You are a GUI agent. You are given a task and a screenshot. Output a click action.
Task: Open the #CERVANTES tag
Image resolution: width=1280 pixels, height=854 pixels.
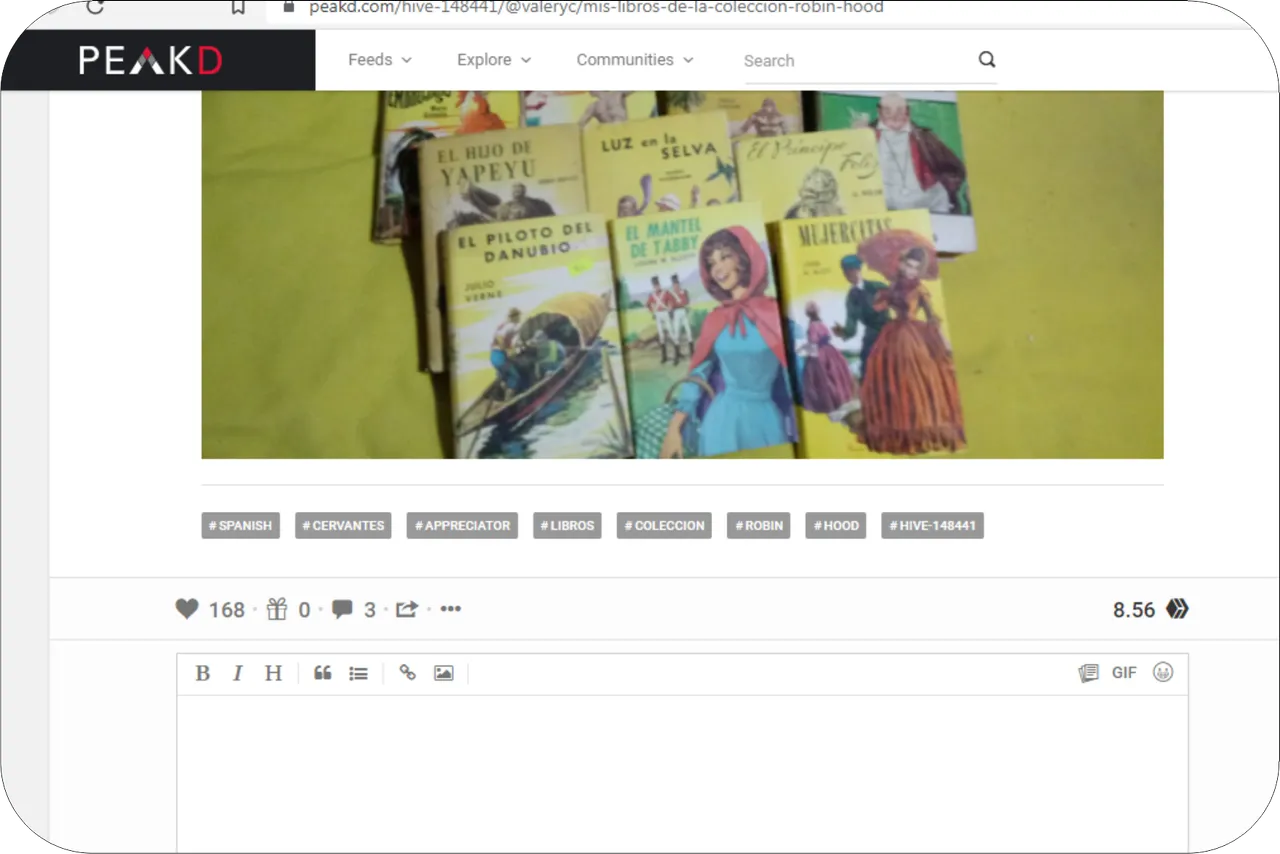(x=343, y=525)
